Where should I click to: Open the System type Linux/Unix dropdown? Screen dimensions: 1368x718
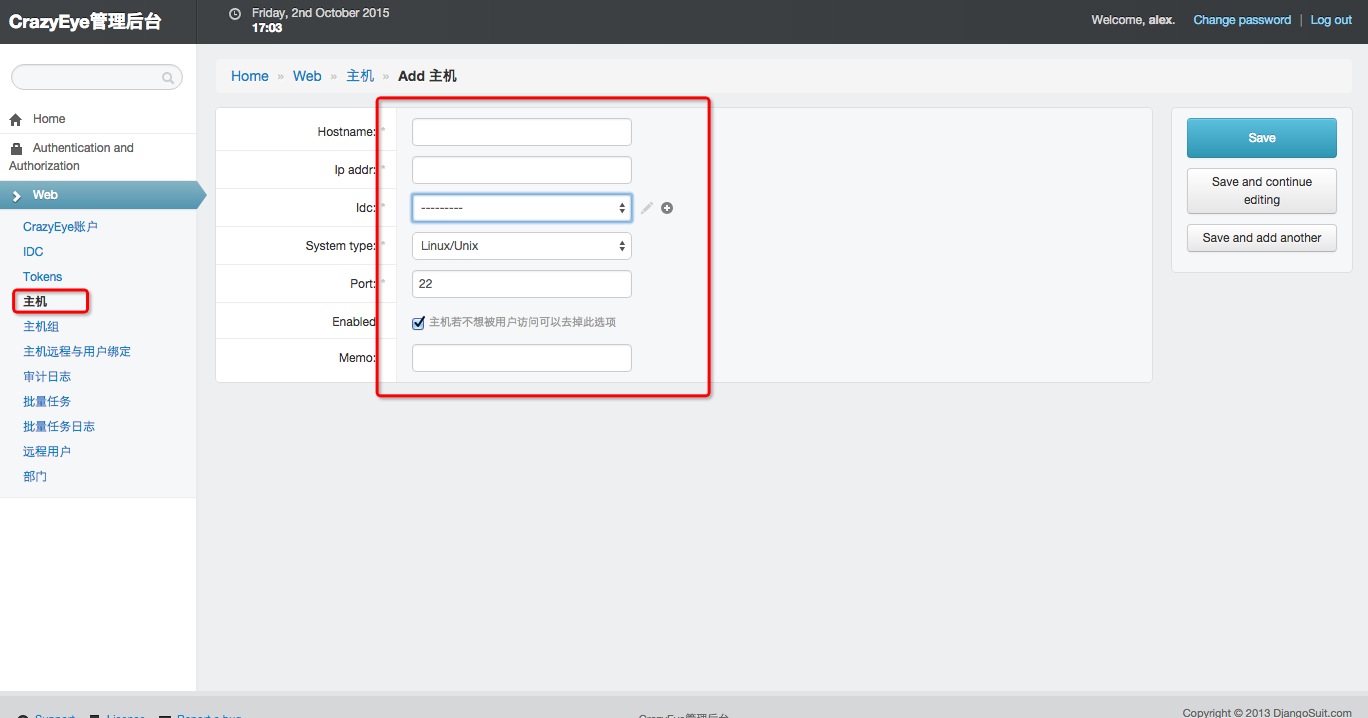point(522,246)
